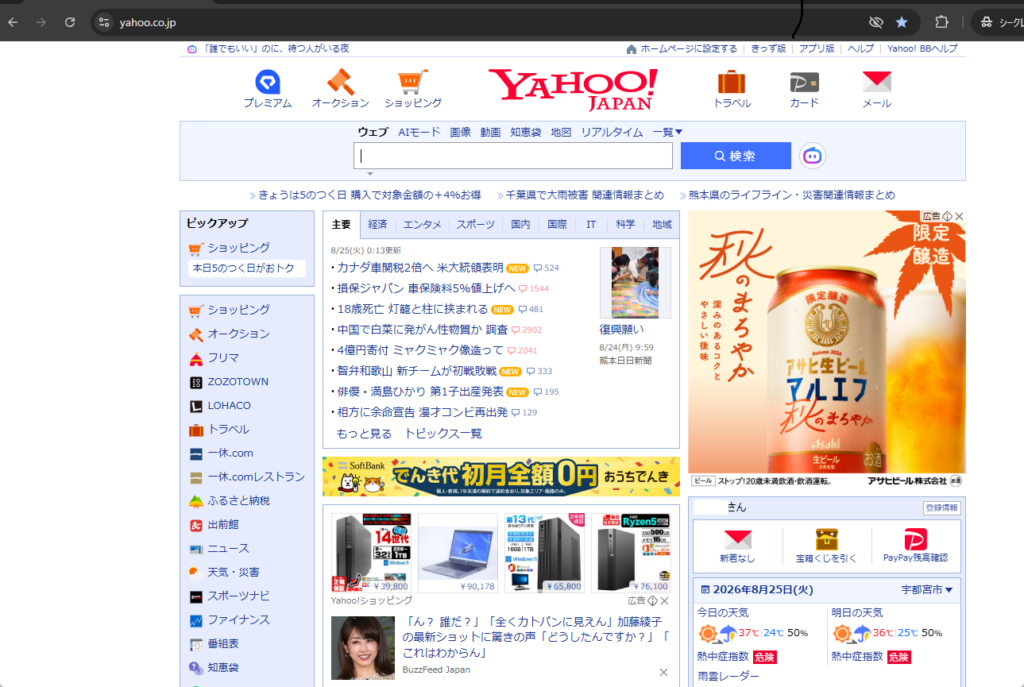Click the 登録情報 button
The width and height of the screenshot is (1024, 687).
[941, 508]
